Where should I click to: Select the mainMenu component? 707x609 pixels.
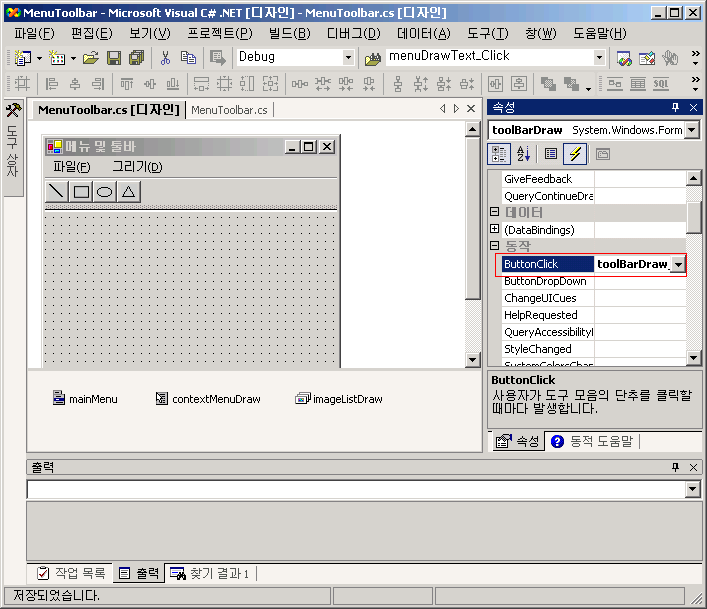[x=85, y=399]
